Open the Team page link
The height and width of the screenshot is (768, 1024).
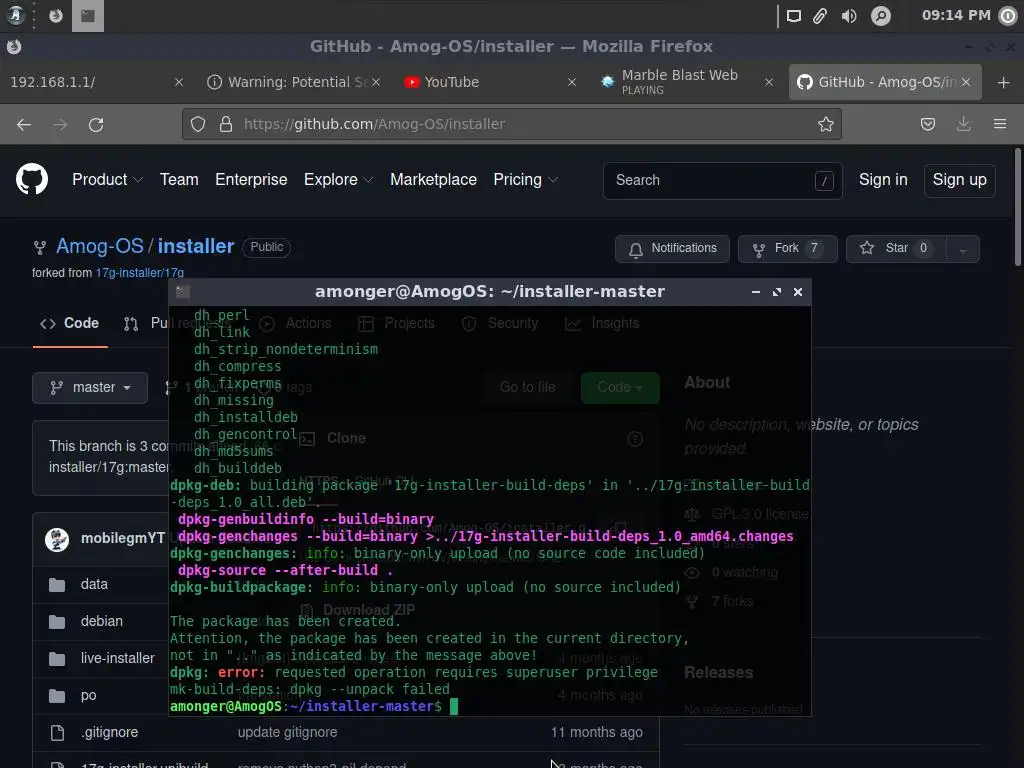pyautogui.click(x=179, y=180)
